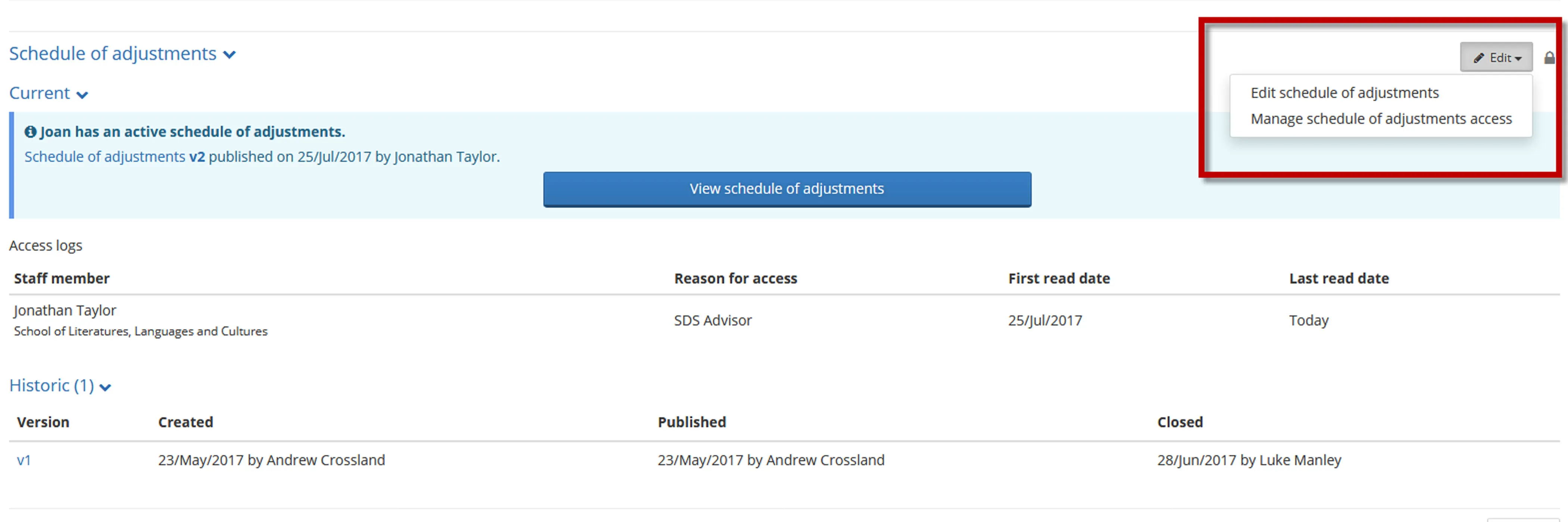Click the Access logs heading

pyautogui.click(x=46, y=245)
